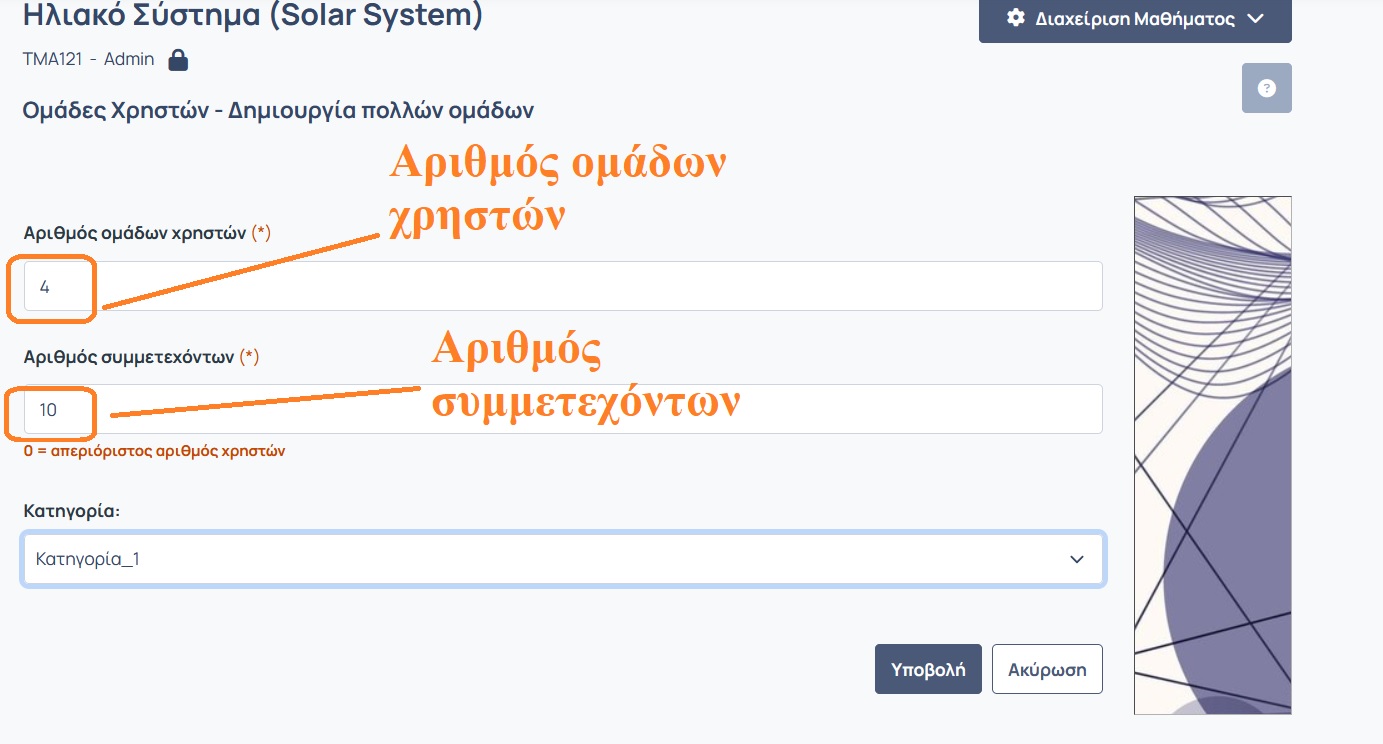Click the TMA121 - Admin course code text
1383x744 pixels.
tap(88, 60)
